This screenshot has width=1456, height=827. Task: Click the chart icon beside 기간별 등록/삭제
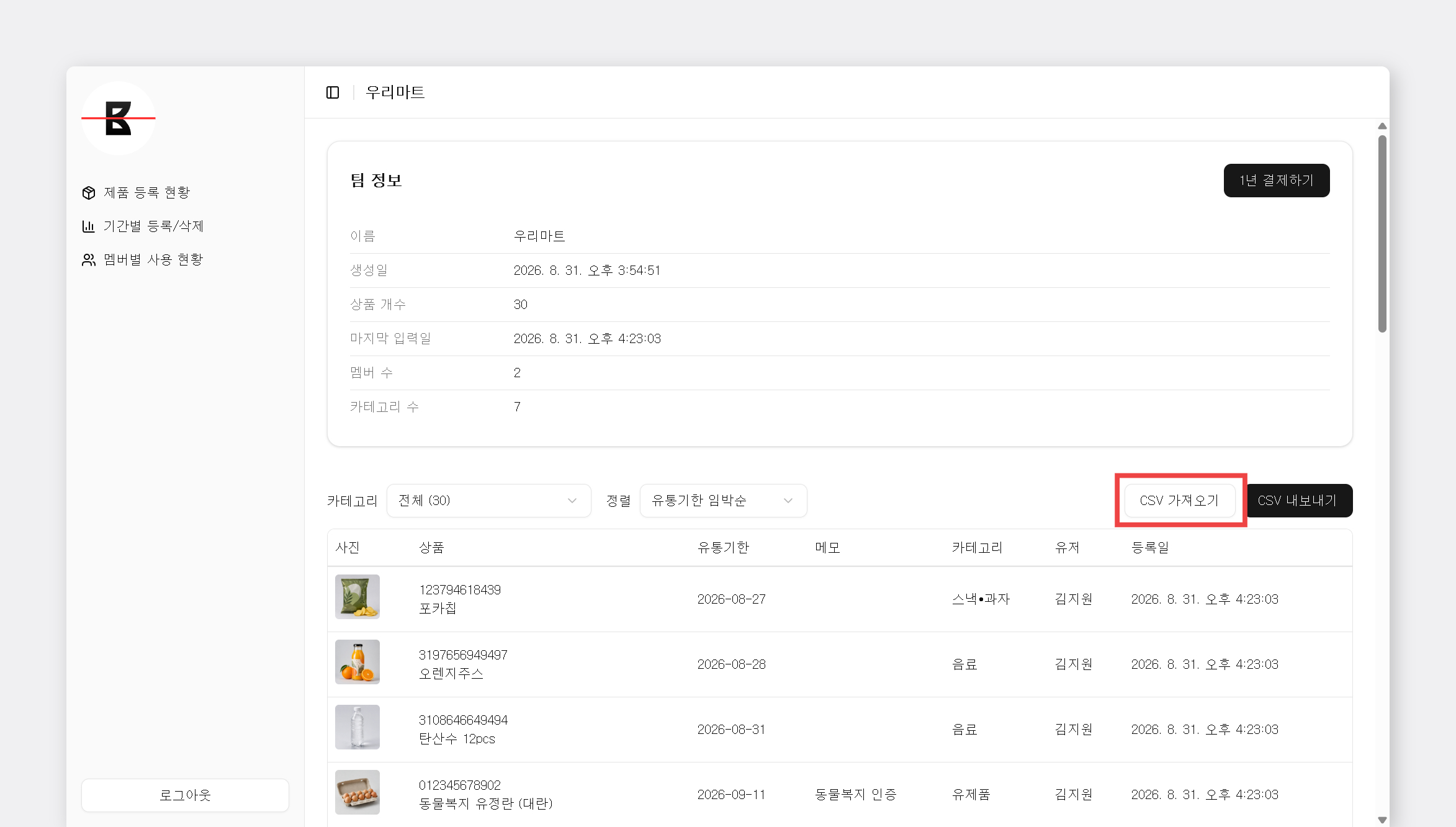[x=89, y=226]
